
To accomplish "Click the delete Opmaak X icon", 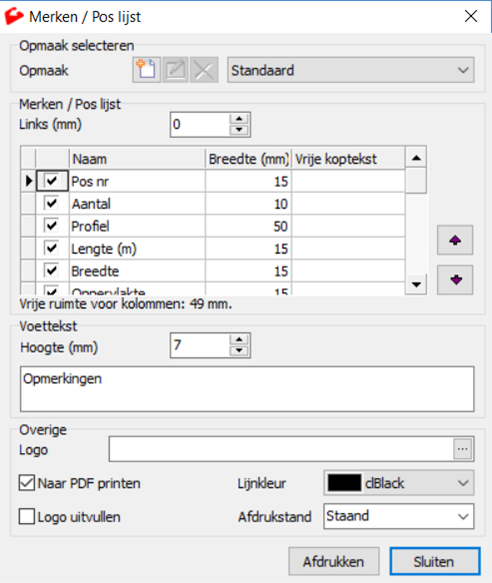I will 204,70.
